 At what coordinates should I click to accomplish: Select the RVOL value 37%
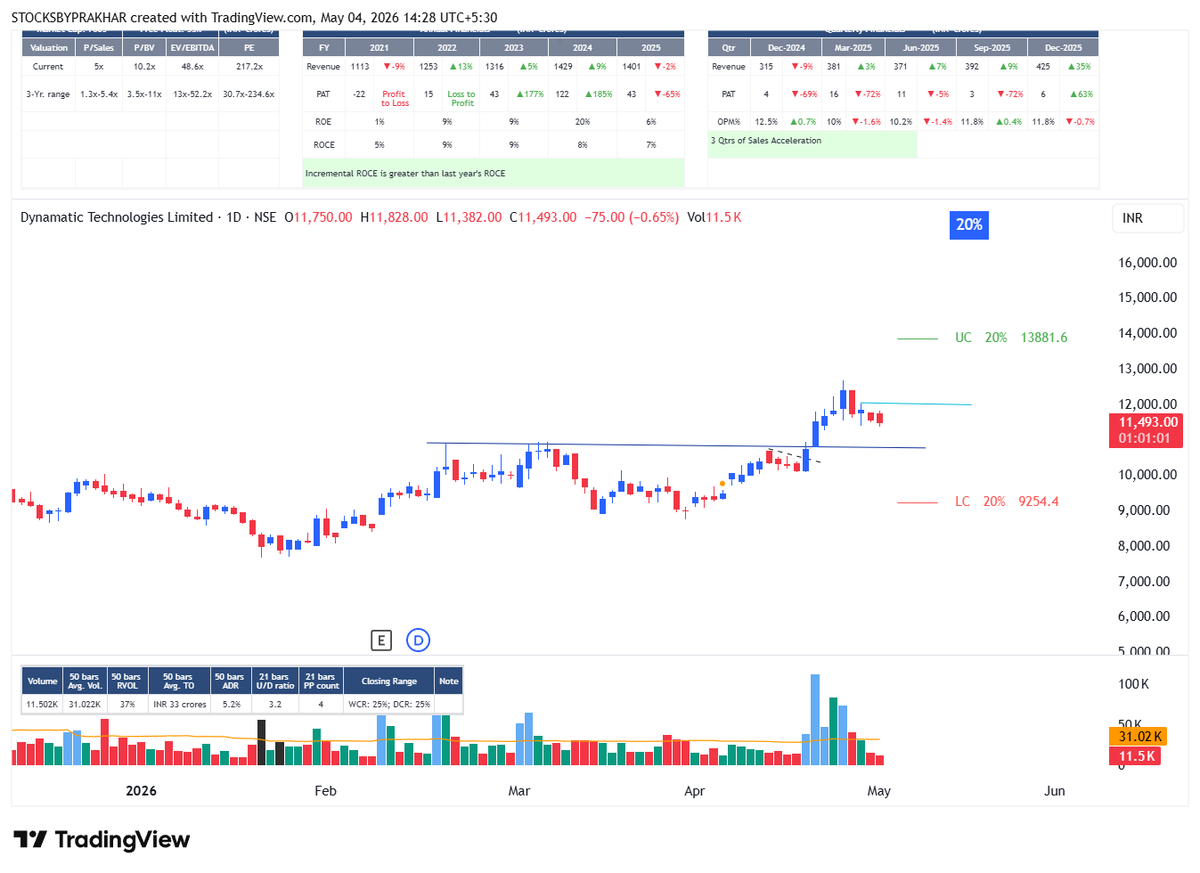[126, 705]
